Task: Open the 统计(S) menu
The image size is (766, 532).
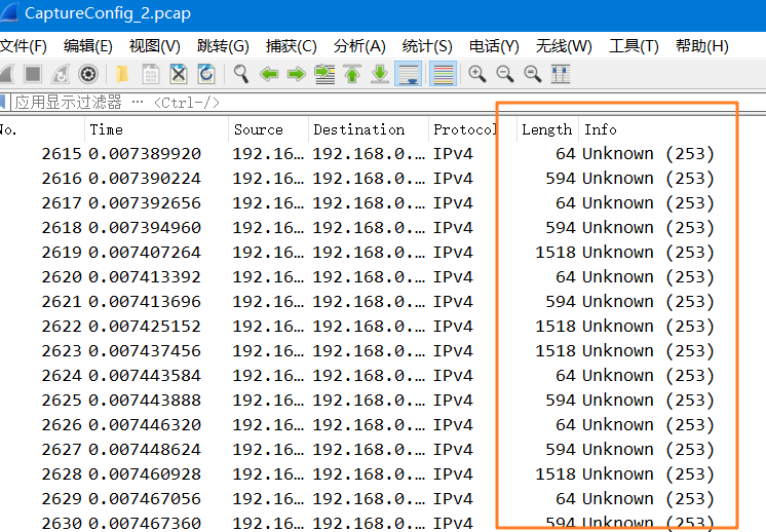Action: [x=427, y=46]
